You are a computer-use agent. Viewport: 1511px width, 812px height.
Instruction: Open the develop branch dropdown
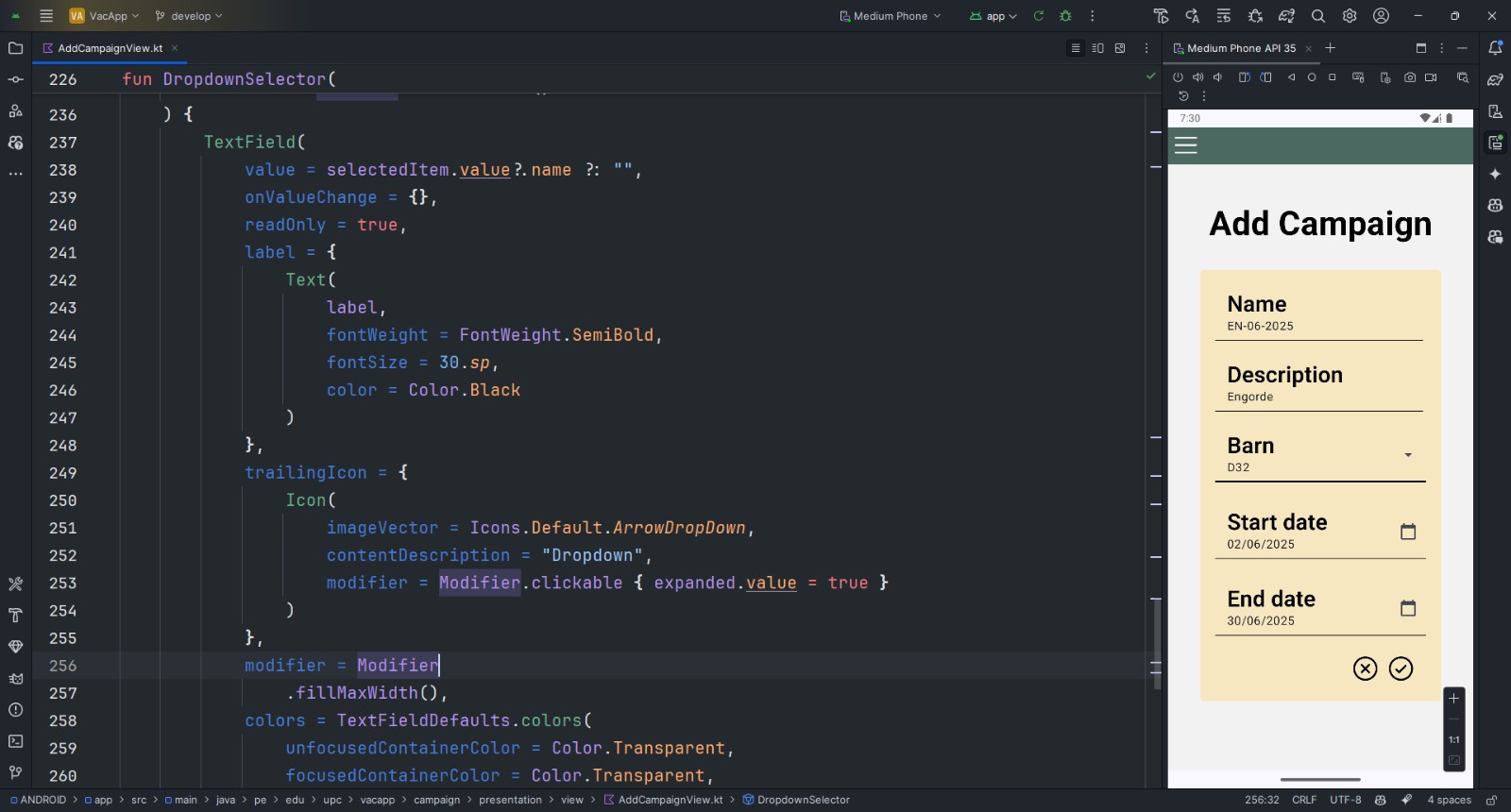[189, 16]
